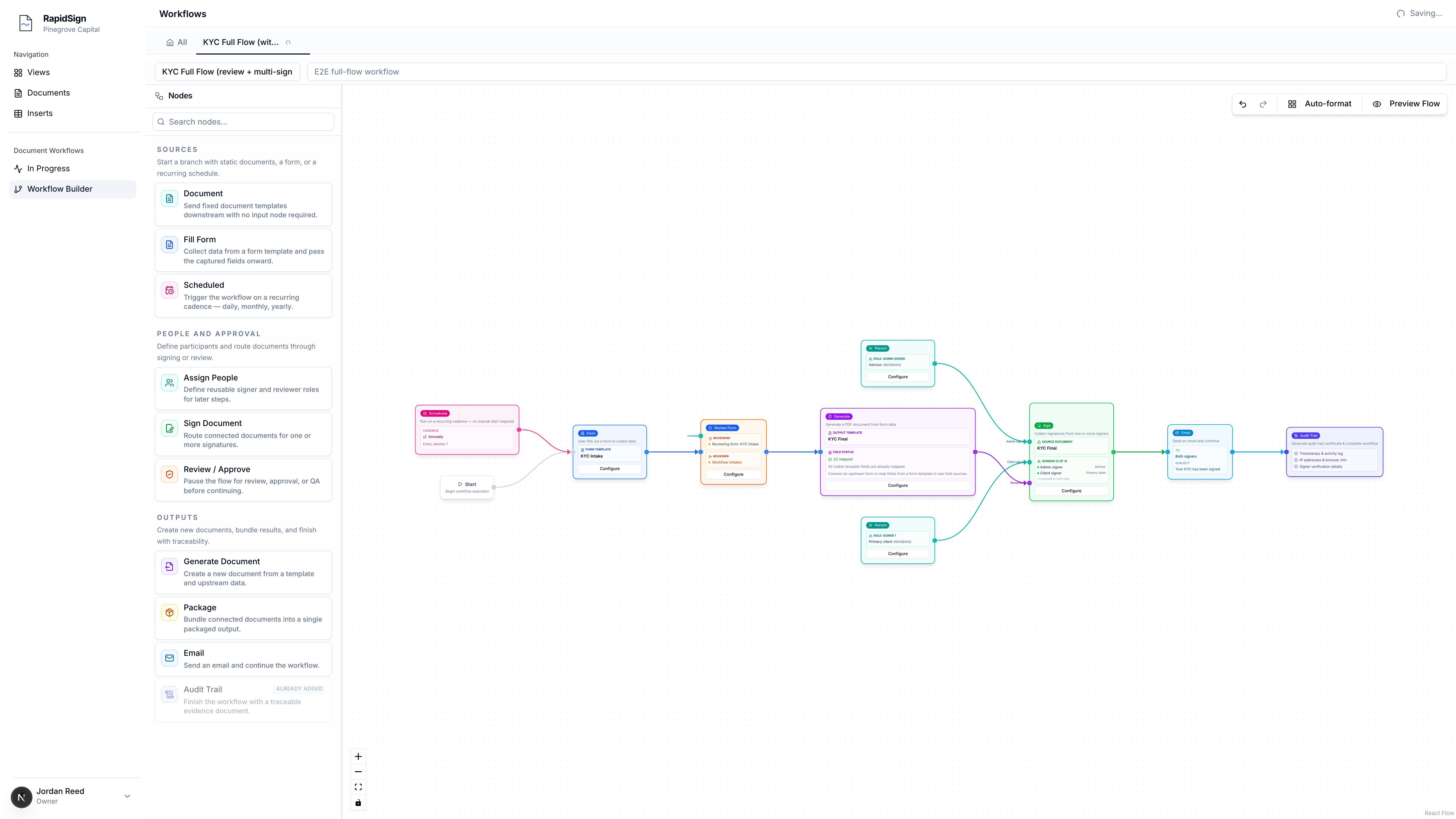Click the Nodes panel header icon

click(159, 96)
